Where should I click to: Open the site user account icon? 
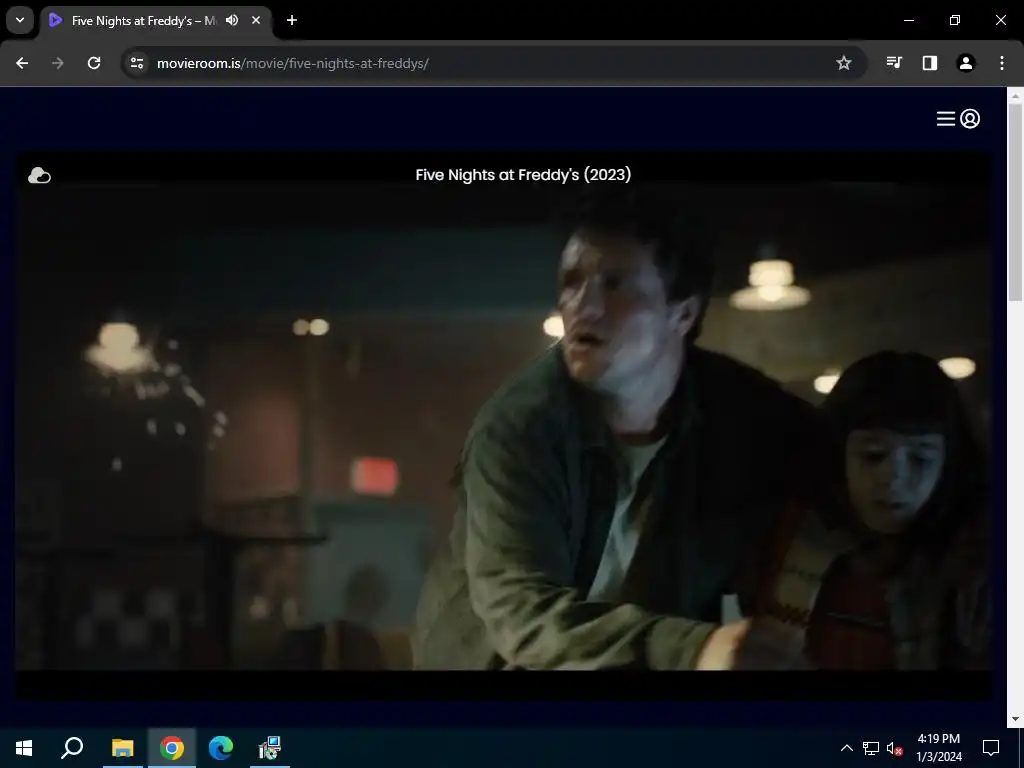[970, 119]
